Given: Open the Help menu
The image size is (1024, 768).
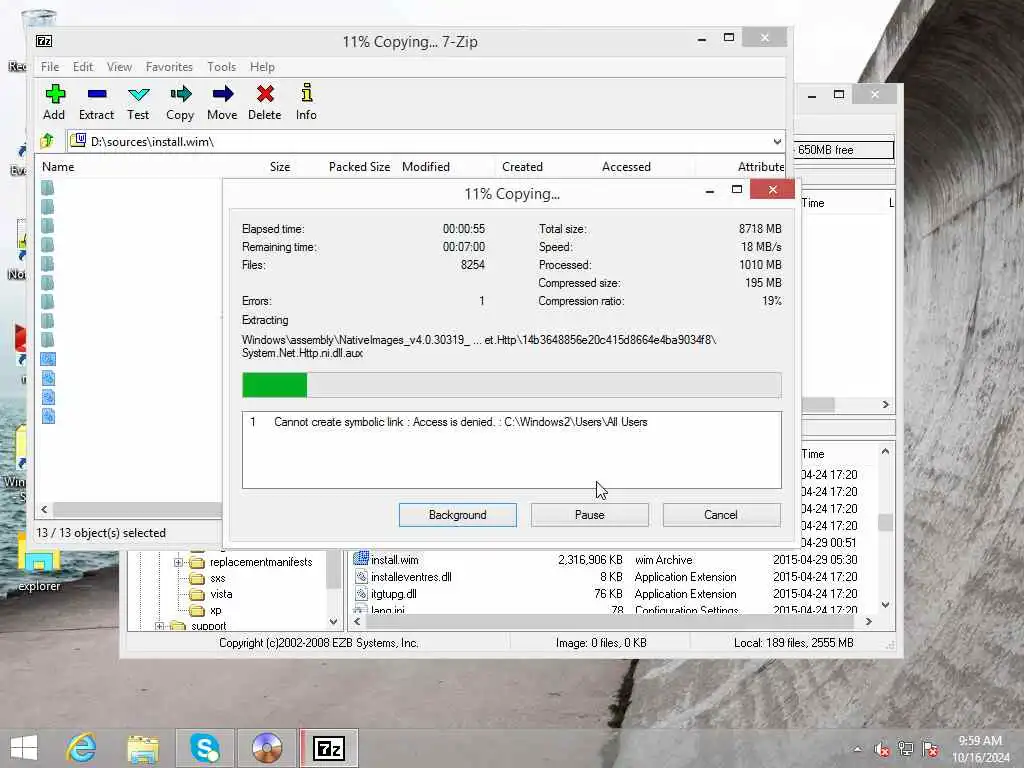Looking at the screenshot, I should (x=262, y=67).
